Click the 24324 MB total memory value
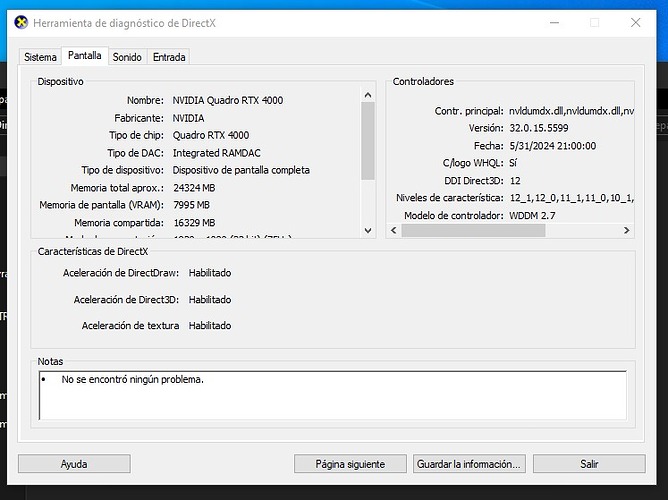Image resolution: width=668 pixels, height=500 pixels. tap(194, 188)
